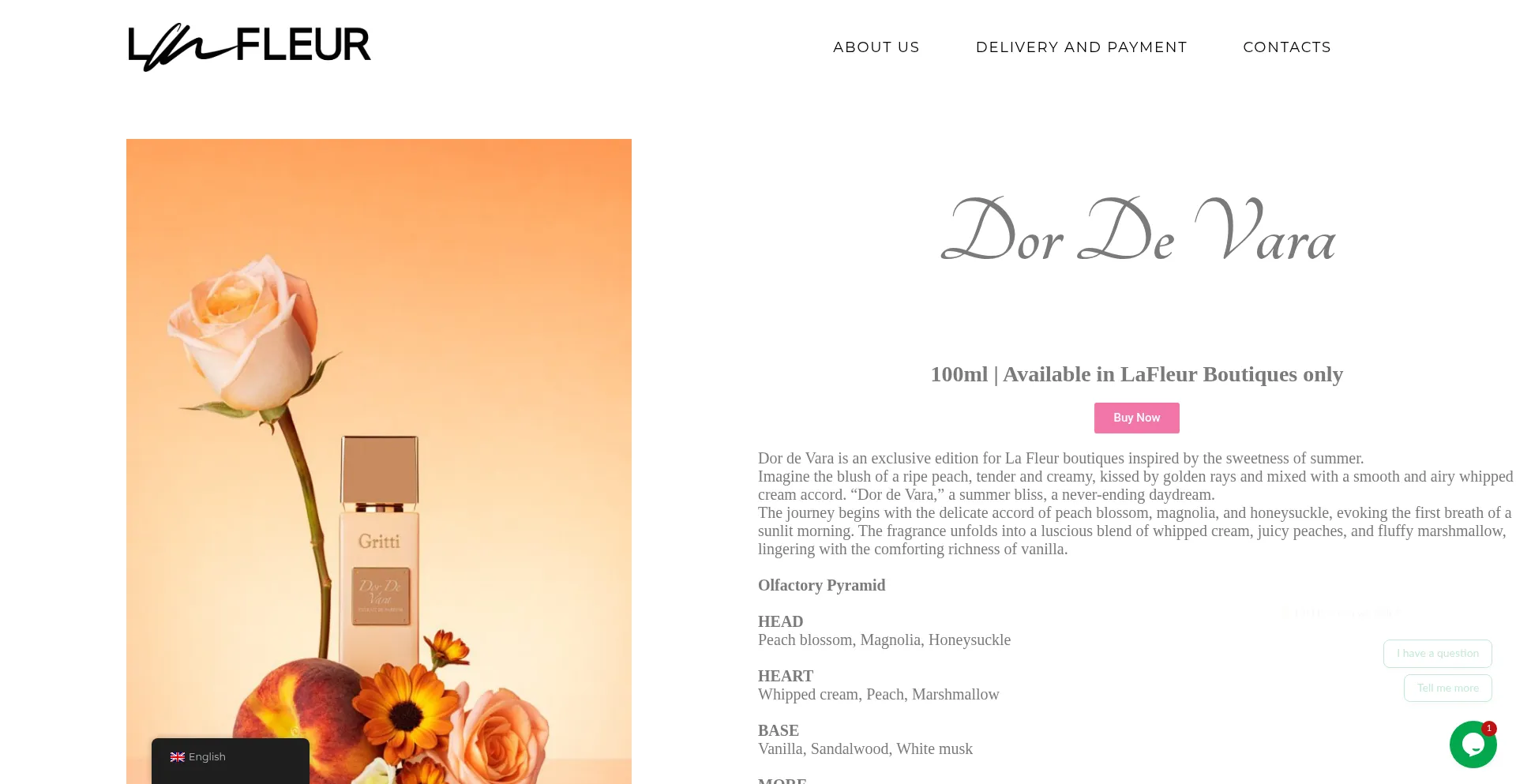Click the 100ml availability heading
1516x784 pixels.
(1137, 374)
